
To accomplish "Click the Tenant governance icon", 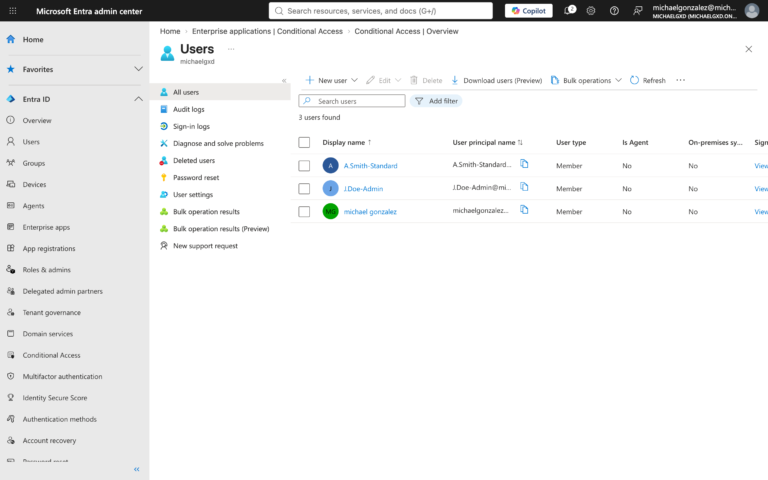I will point(11,312).
